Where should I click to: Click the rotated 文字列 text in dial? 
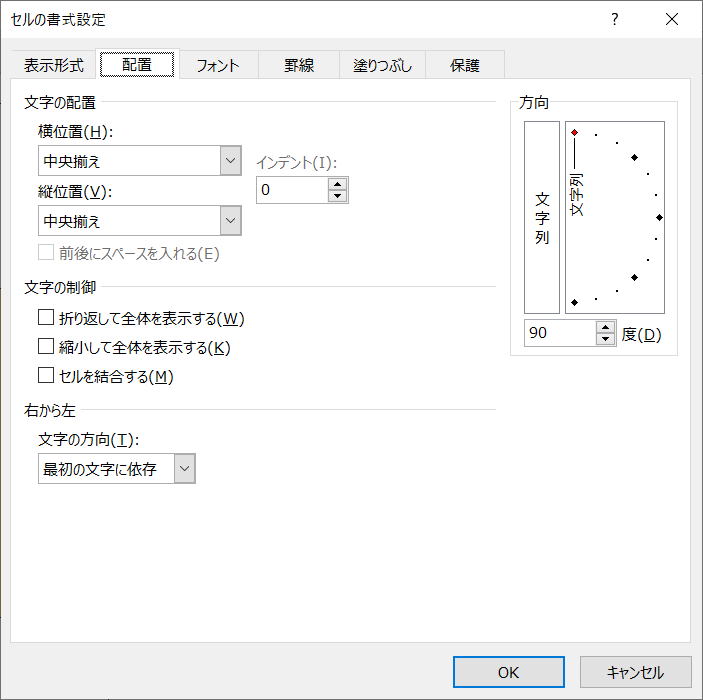coord(577,195)
